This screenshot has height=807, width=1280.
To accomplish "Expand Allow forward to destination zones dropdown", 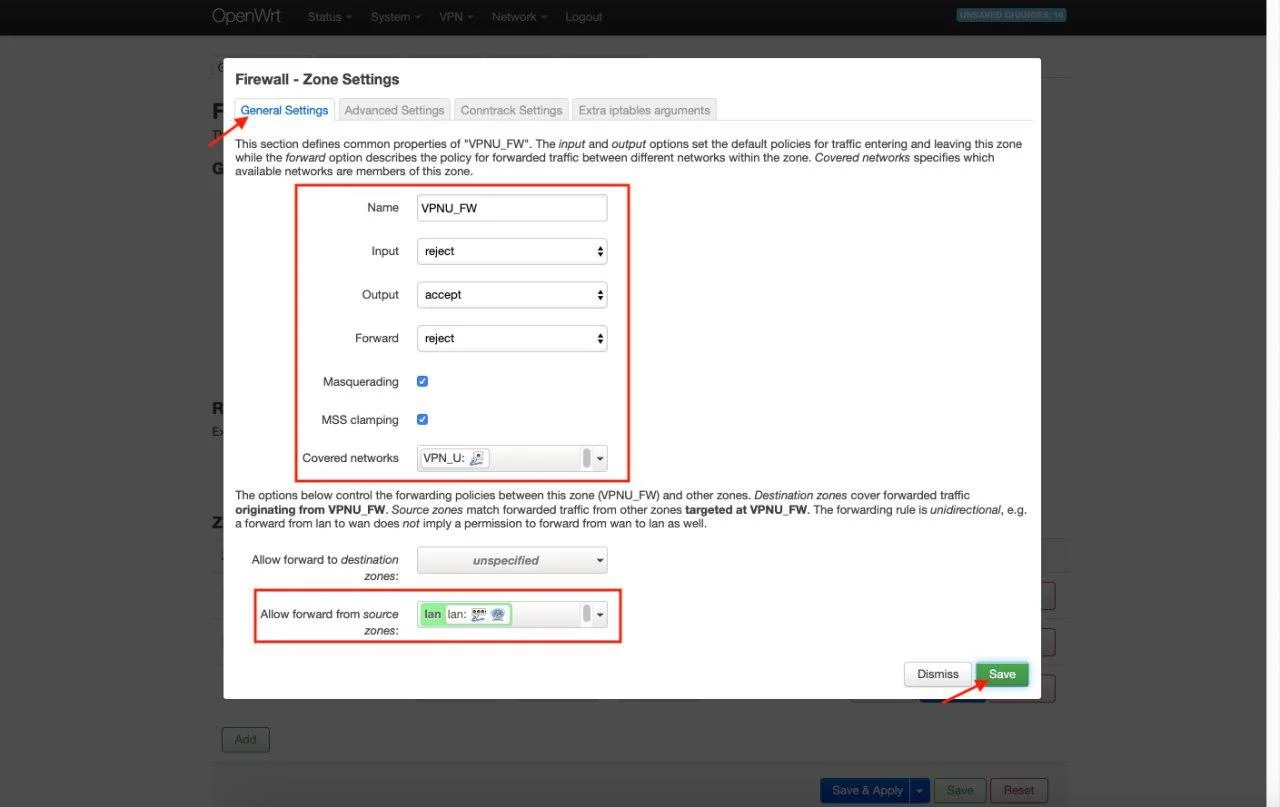I will pyautogui.click(x=511, y=560).
